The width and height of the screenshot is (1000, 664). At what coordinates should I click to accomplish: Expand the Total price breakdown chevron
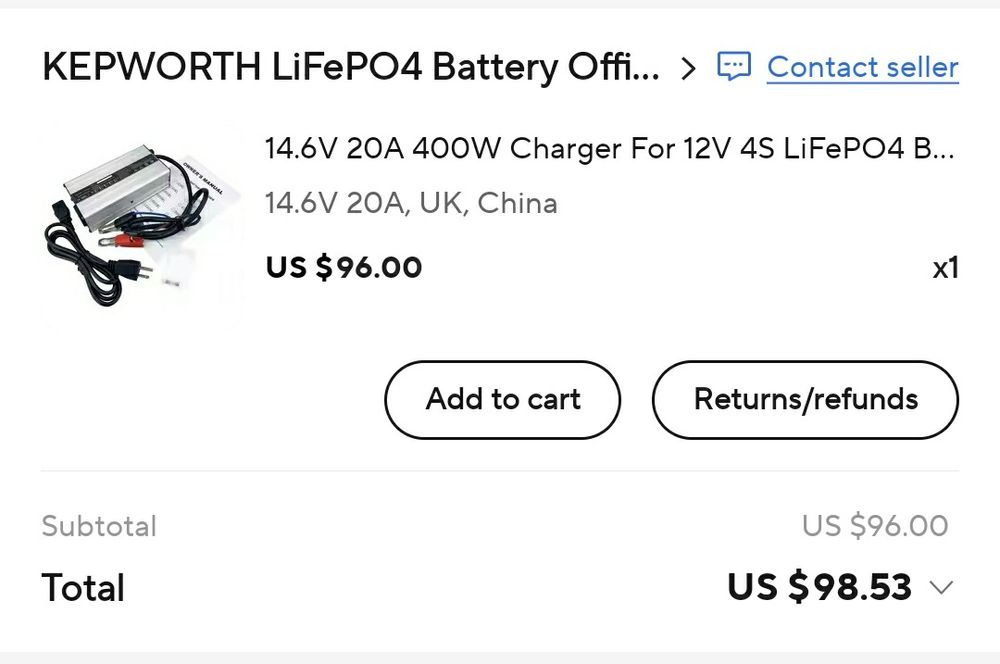point(941,587)
